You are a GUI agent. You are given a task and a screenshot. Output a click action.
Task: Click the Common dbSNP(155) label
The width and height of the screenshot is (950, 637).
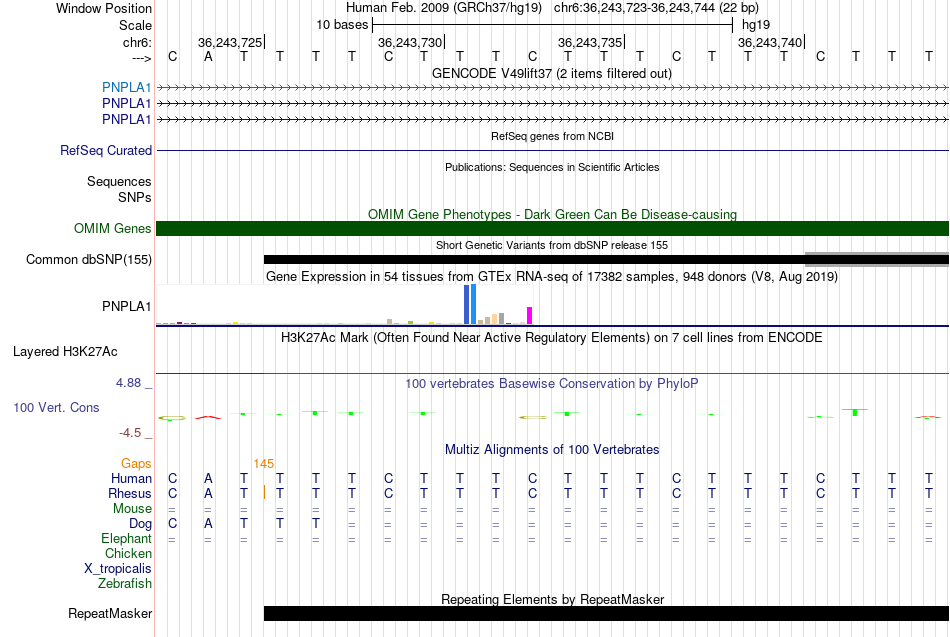click(88, 259)
